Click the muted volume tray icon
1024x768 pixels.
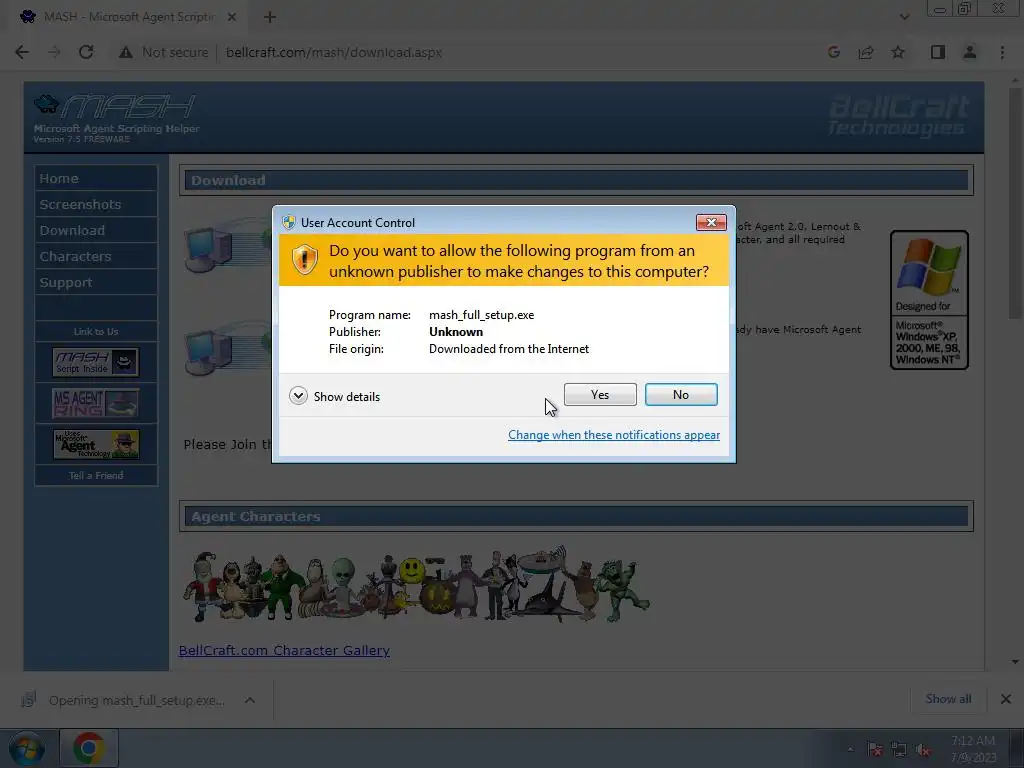pyautogui.click(x=923, y=749)
